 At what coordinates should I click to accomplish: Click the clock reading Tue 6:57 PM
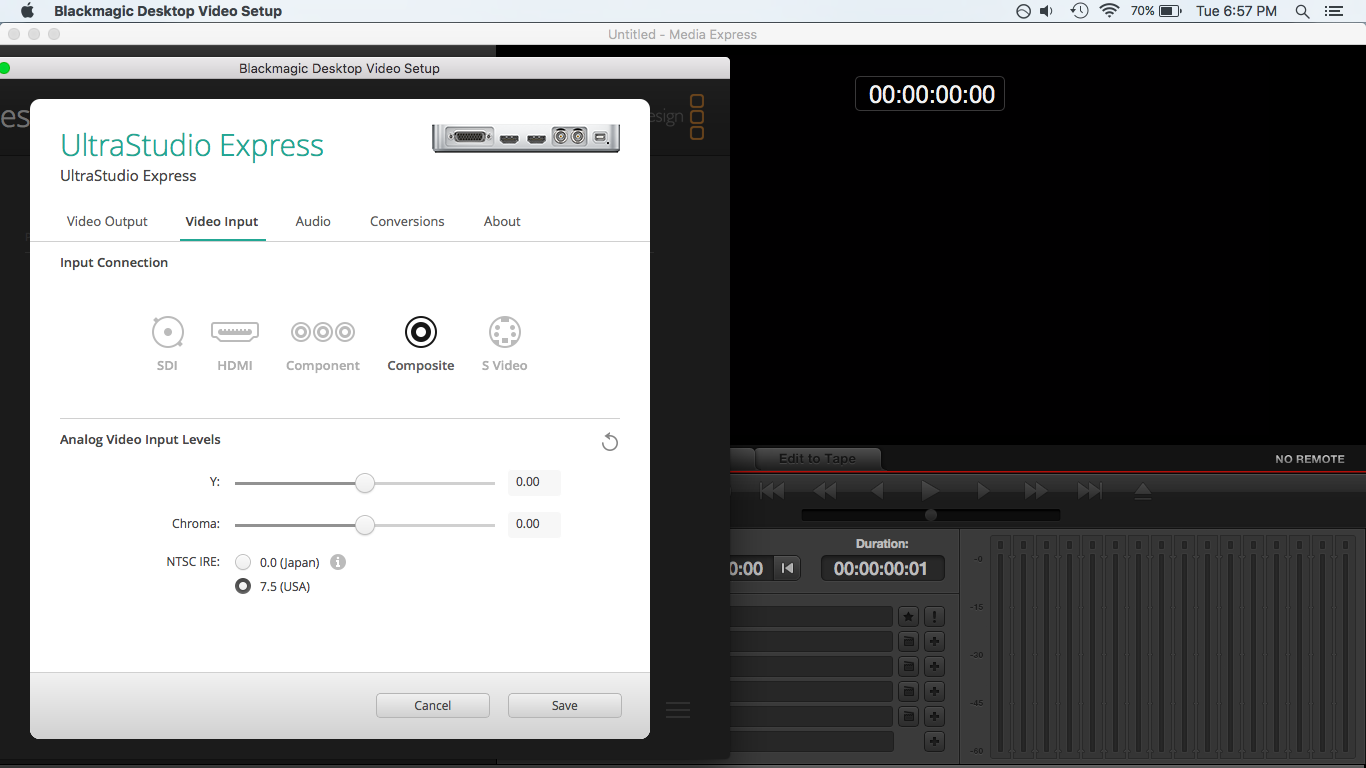[1237, 11]
